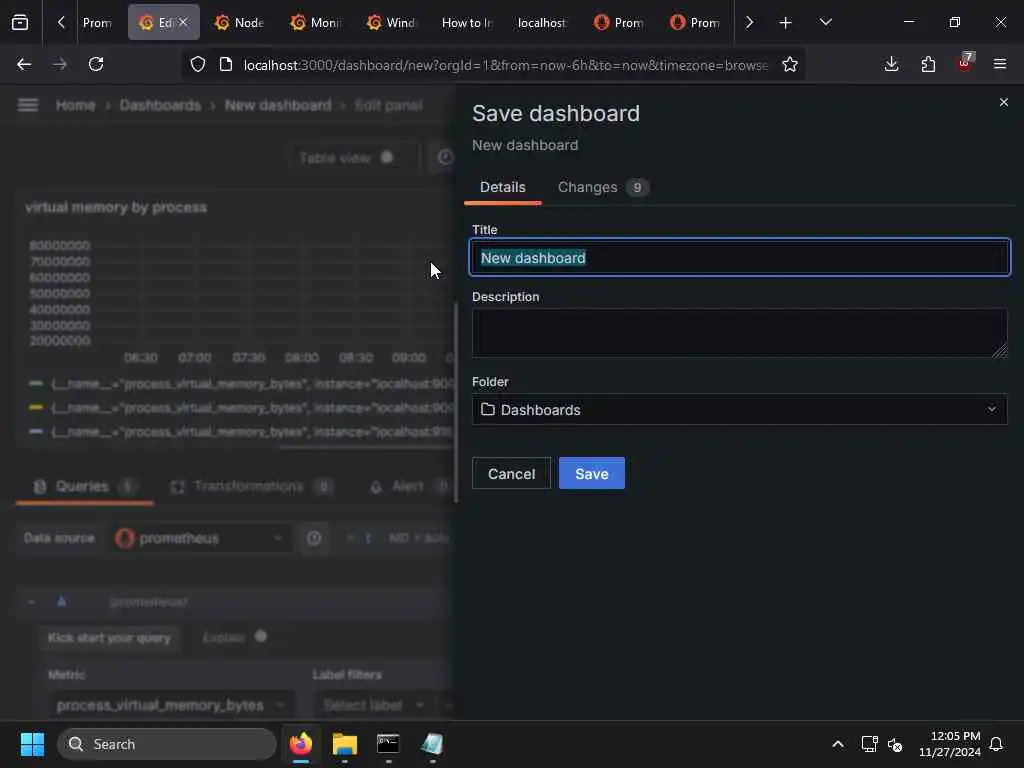Open prometheus data source dropdown
Viewport: 1024px width, 768px height.
tap(199, 538)
